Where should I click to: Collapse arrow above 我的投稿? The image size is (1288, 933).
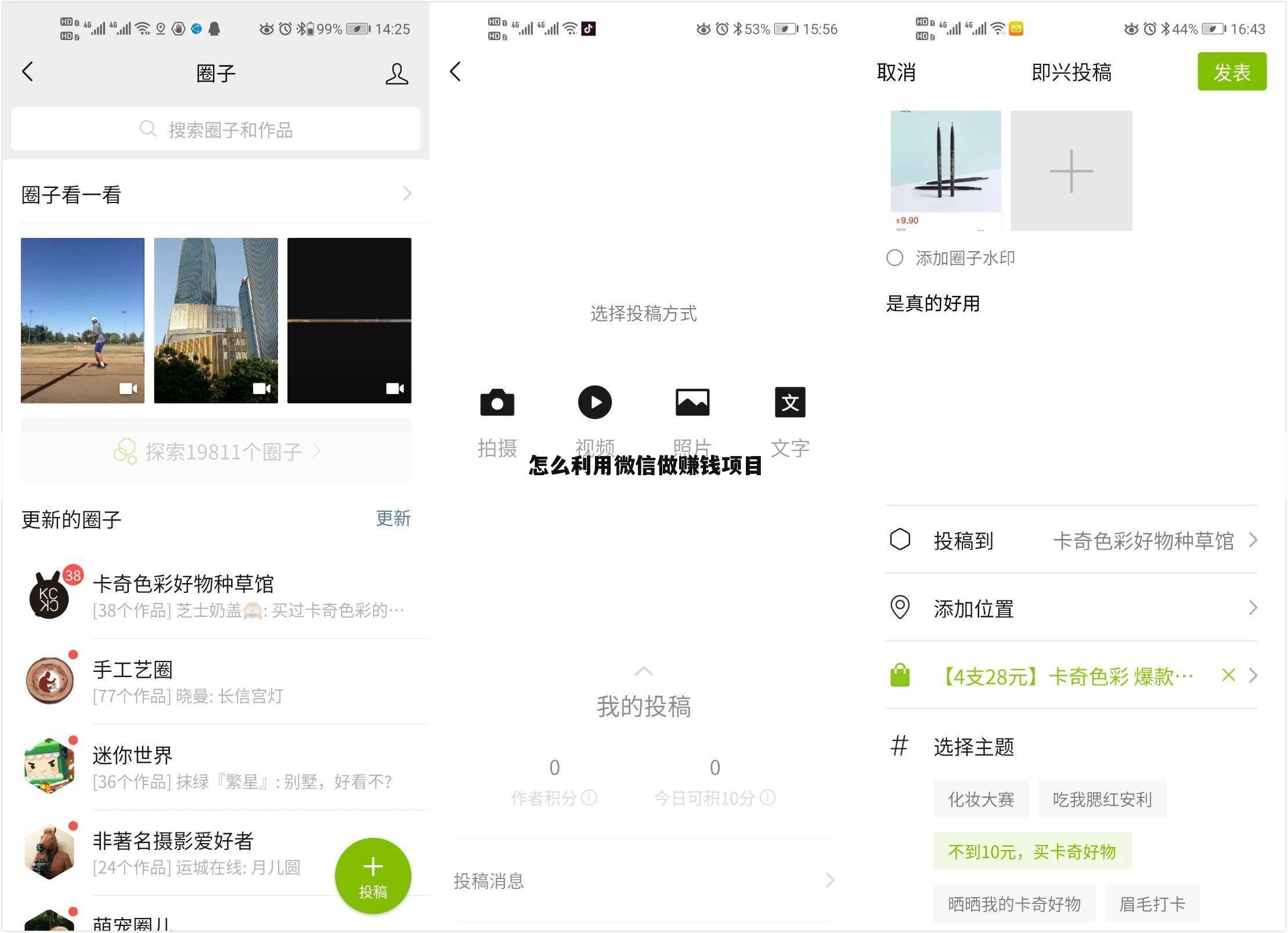pos(644,671)
